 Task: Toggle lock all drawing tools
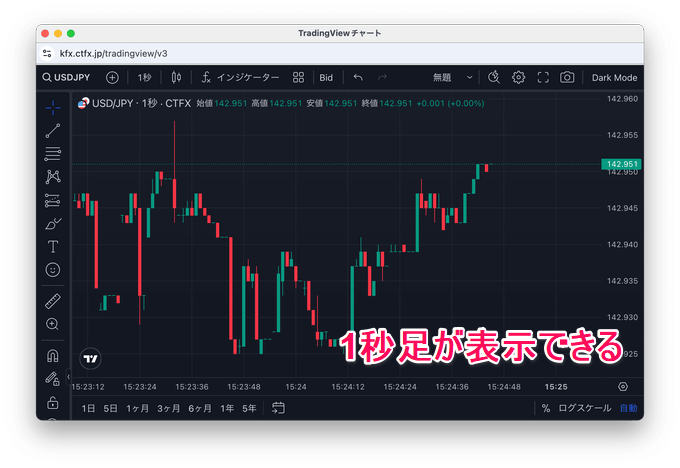click(53, 403)
